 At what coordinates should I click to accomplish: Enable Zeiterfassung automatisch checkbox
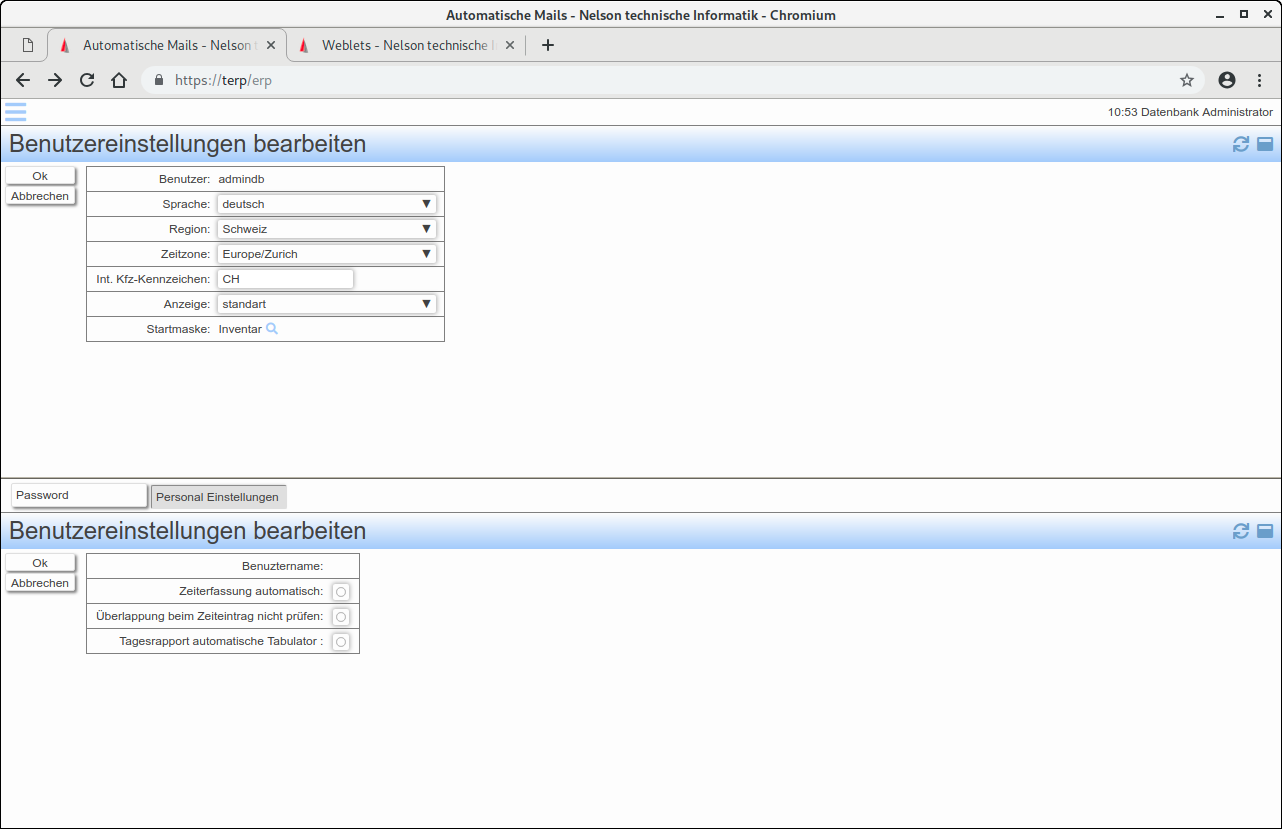click(341, 592)
